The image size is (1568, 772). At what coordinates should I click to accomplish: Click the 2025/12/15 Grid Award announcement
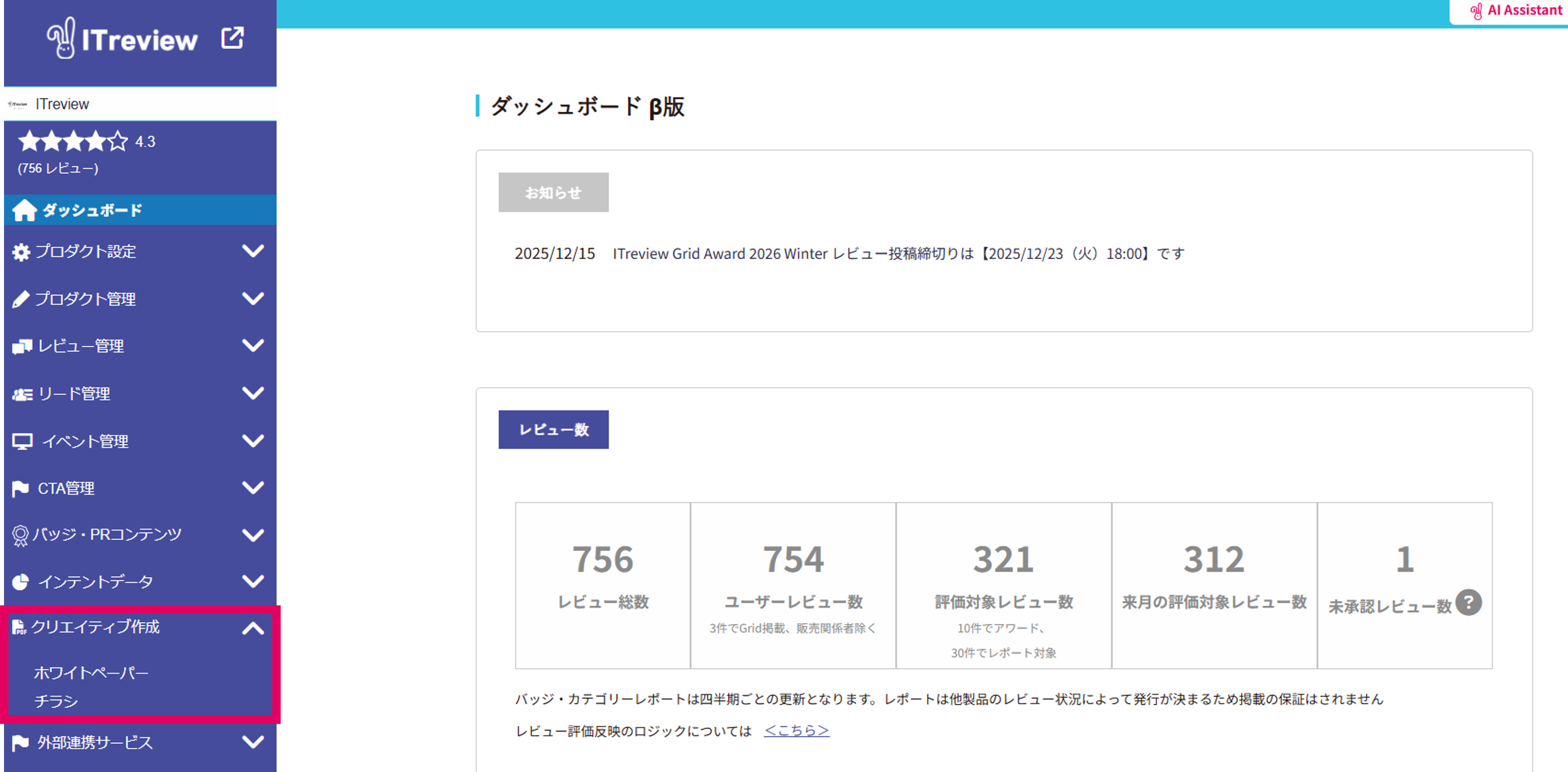click(x=849, y=254)
